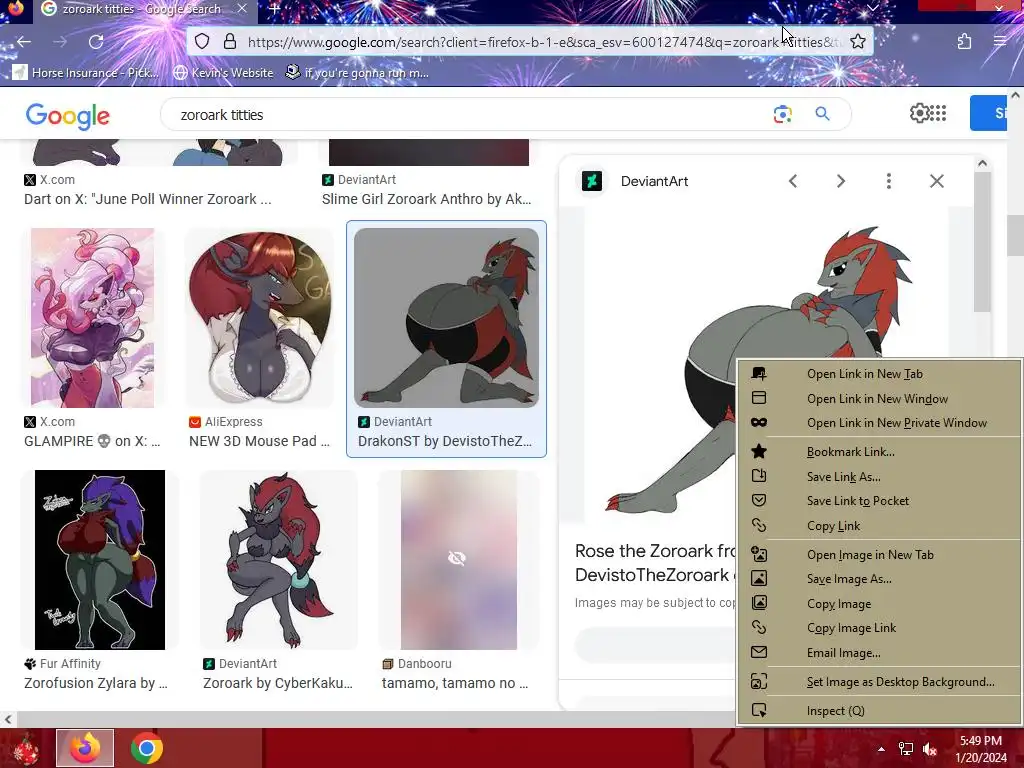This screenshot has height=768, width=1024.
Task: Open the 'if you're gonna run m...' bookmark
Action: 357,72
